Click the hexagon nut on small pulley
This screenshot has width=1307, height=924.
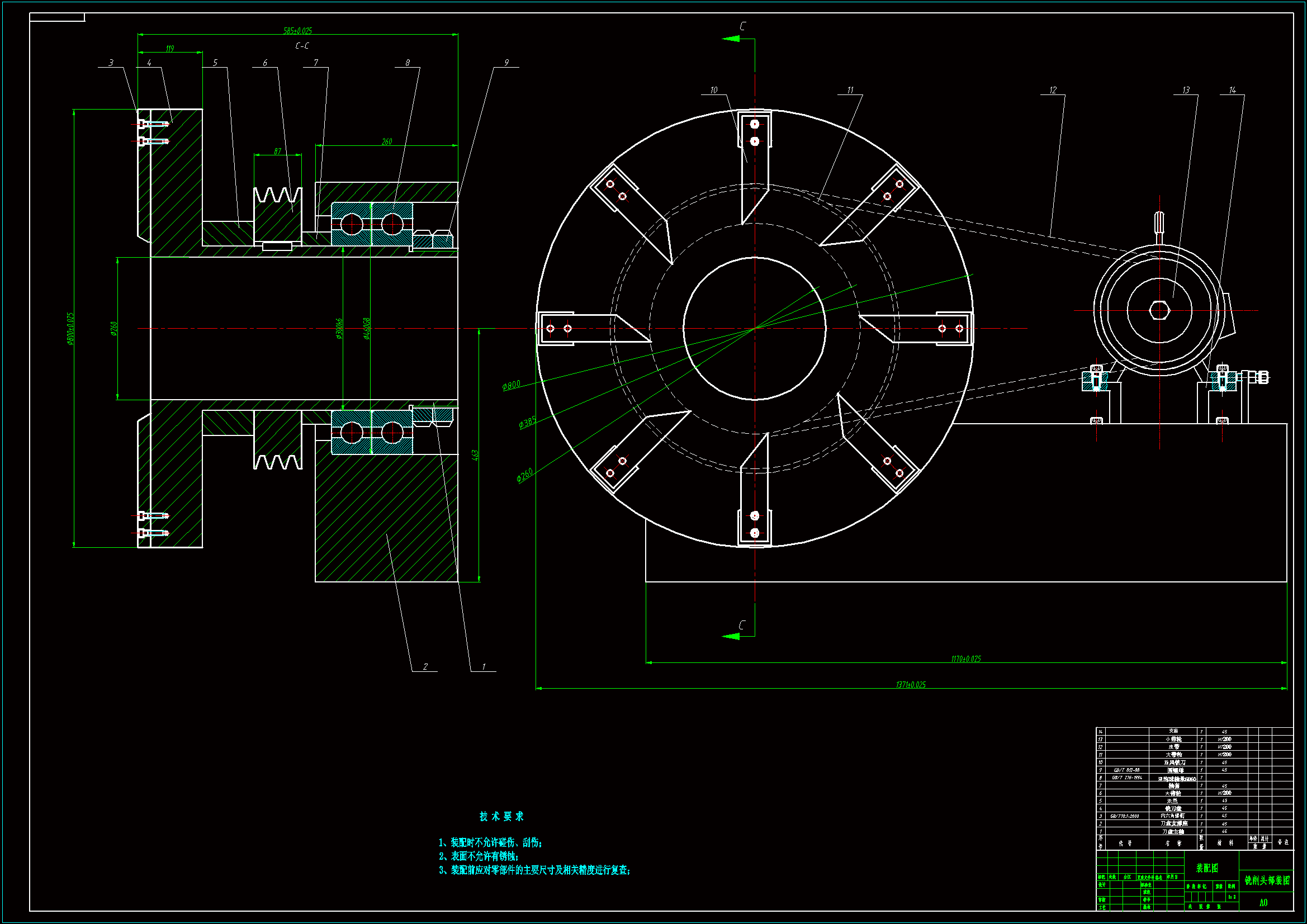tap(1159, 310)
